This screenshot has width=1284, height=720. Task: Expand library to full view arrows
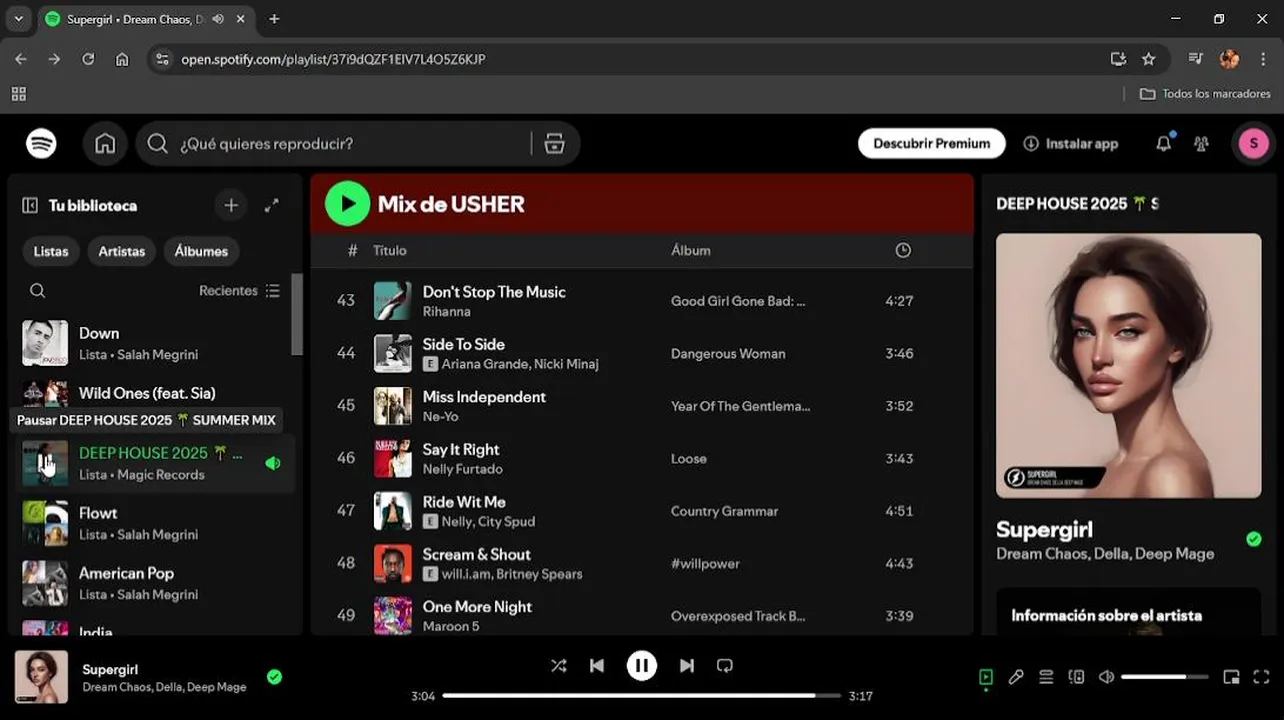[271, 205]
